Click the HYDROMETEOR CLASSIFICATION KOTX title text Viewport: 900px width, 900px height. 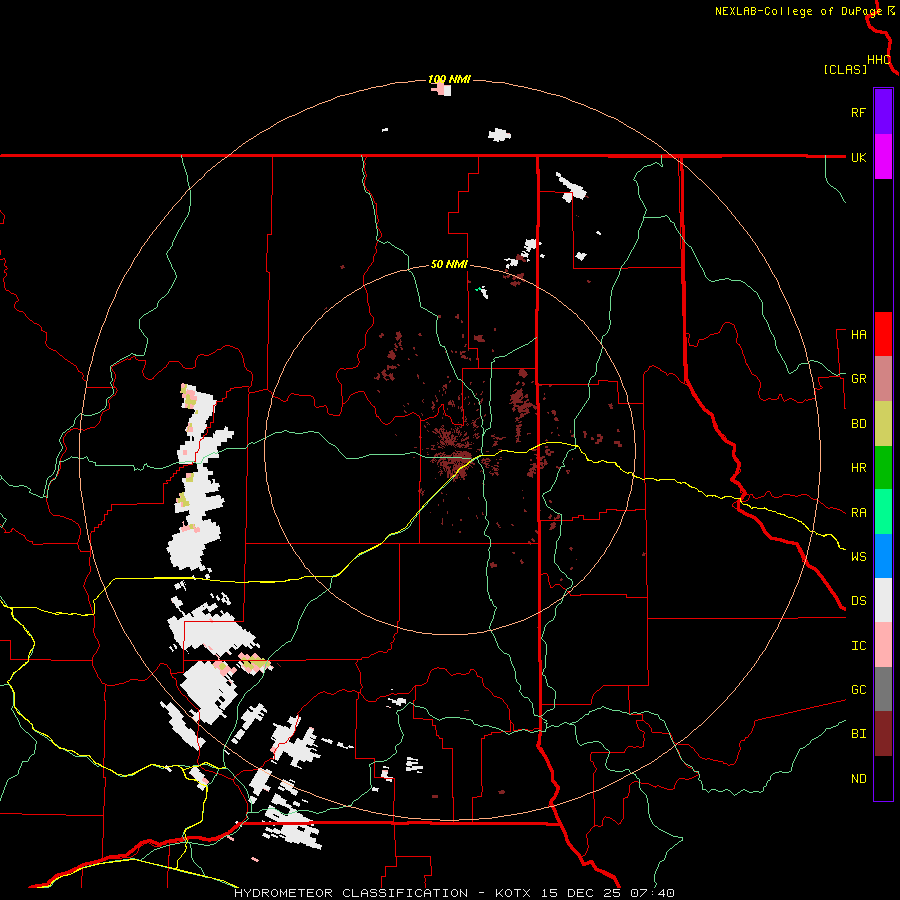coord(454,893)
